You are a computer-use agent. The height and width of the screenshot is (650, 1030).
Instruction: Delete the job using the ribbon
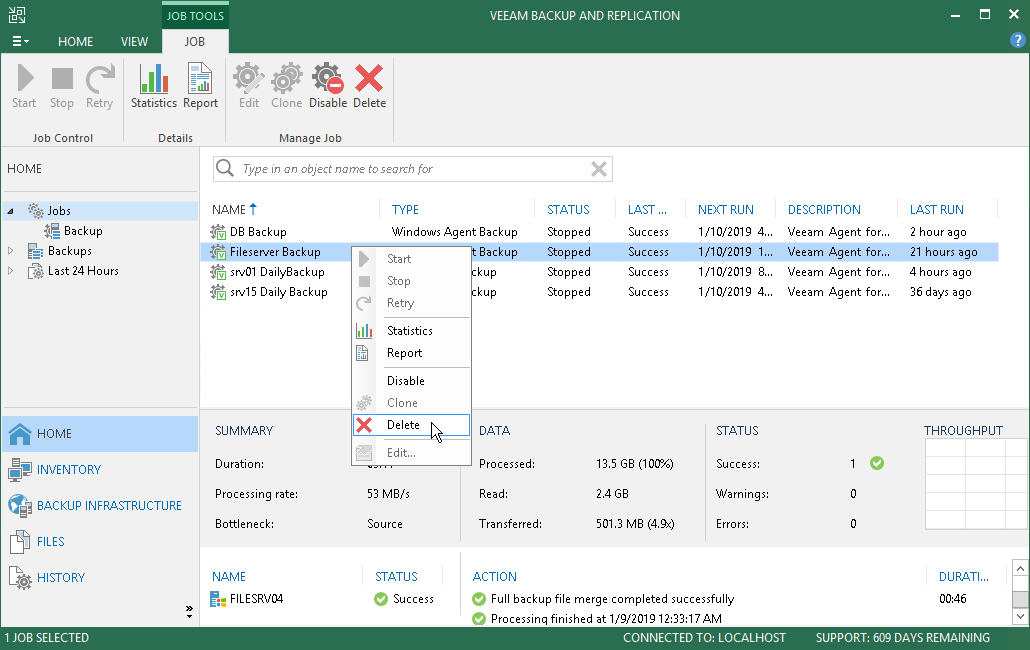369,86
